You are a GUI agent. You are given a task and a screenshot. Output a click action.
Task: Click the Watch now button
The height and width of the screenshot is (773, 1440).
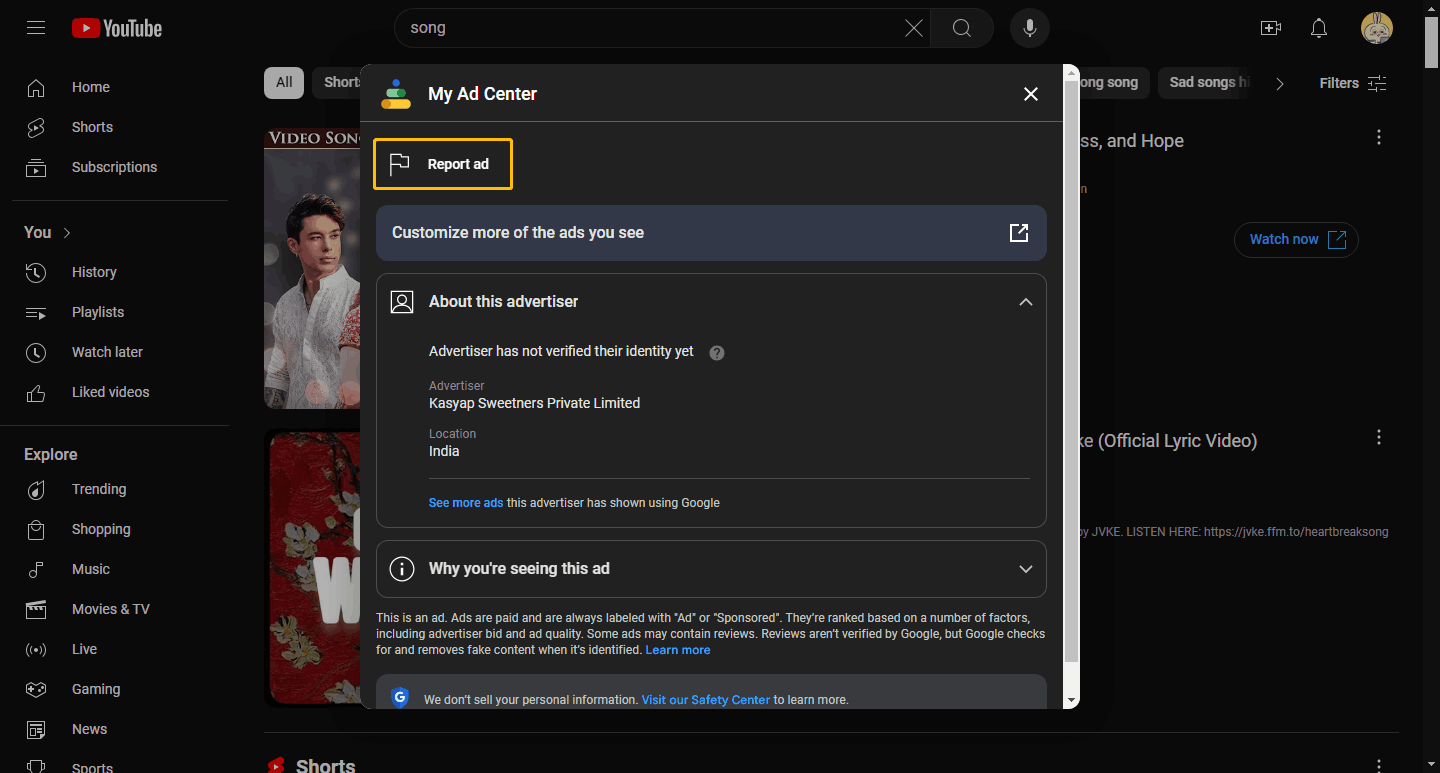tap(1297, 240)
